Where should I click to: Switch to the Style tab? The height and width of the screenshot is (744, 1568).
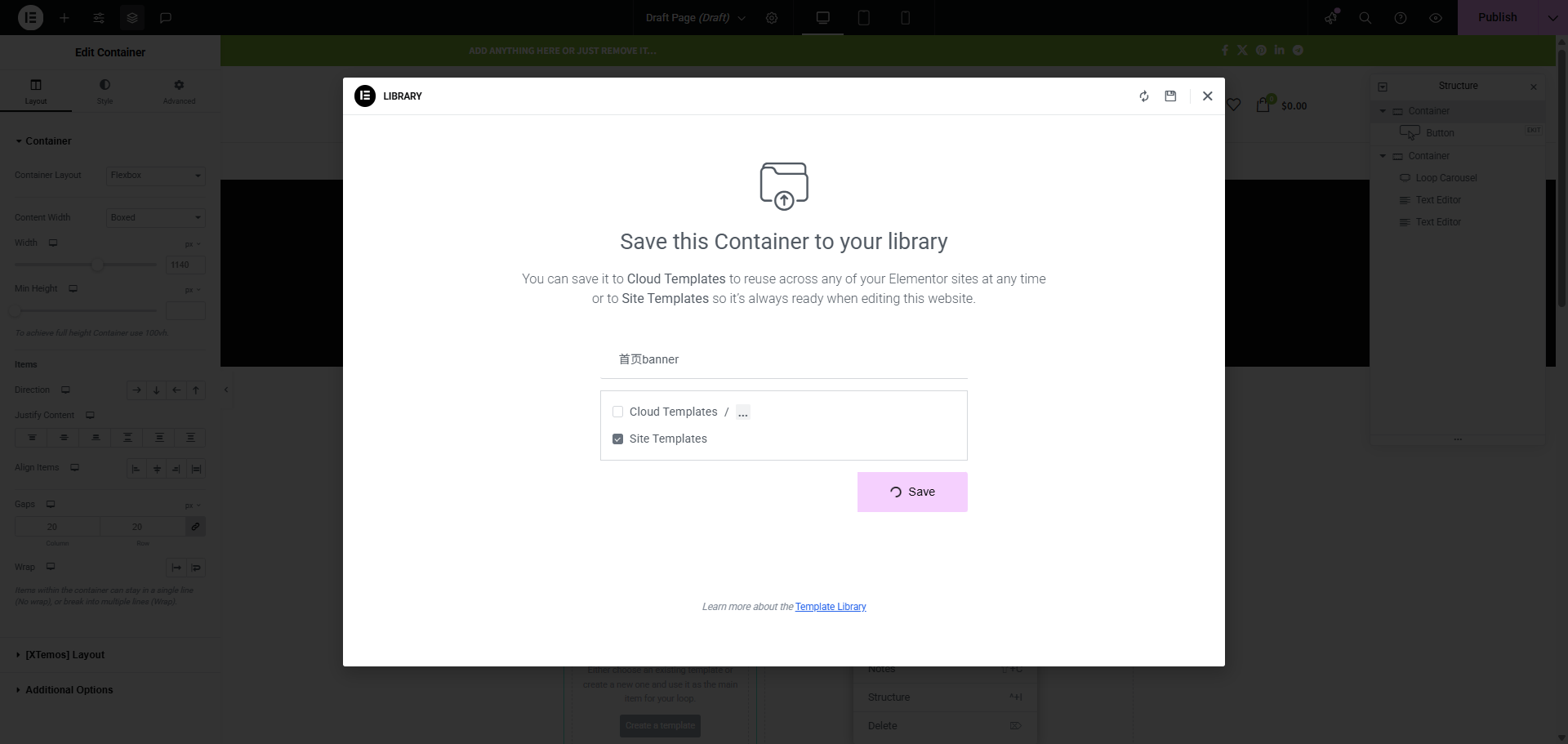pyautogui.click(x=105, y=91)
